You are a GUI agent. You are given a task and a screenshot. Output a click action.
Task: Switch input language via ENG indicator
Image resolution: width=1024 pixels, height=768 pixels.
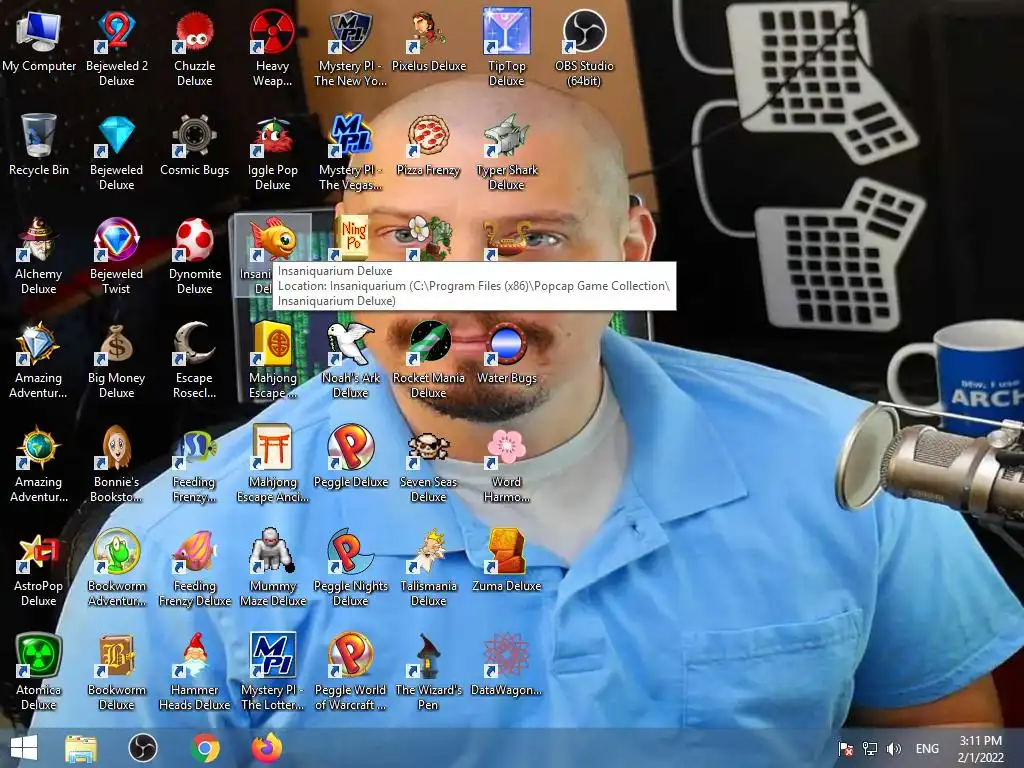(927, 749)
